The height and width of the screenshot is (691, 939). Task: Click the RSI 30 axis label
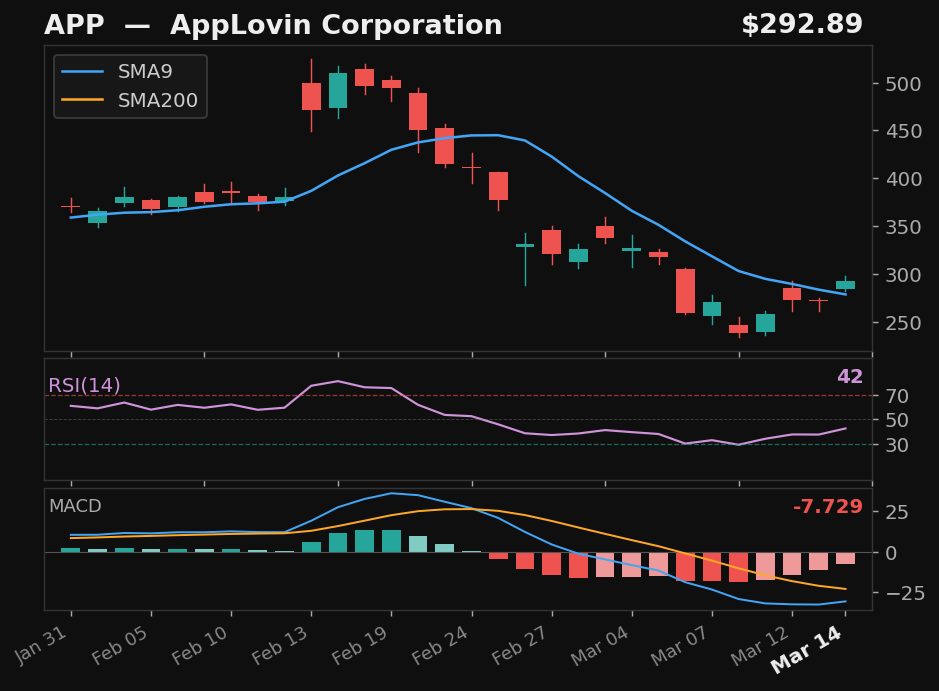(x=898, y=445)
